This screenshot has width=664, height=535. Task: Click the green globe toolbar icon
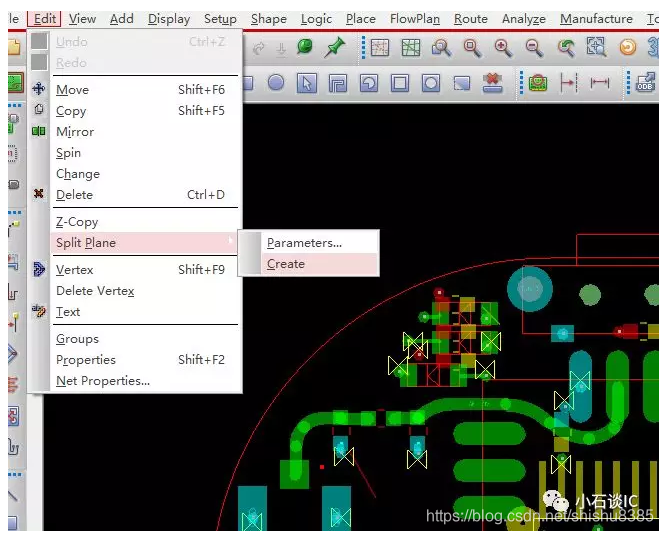point(305,47)
